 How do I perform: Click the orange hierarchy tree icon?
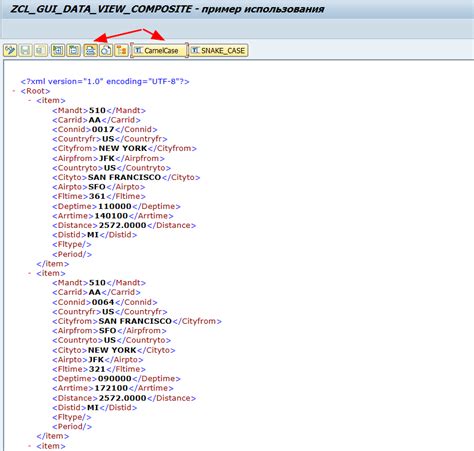point(121,51)
